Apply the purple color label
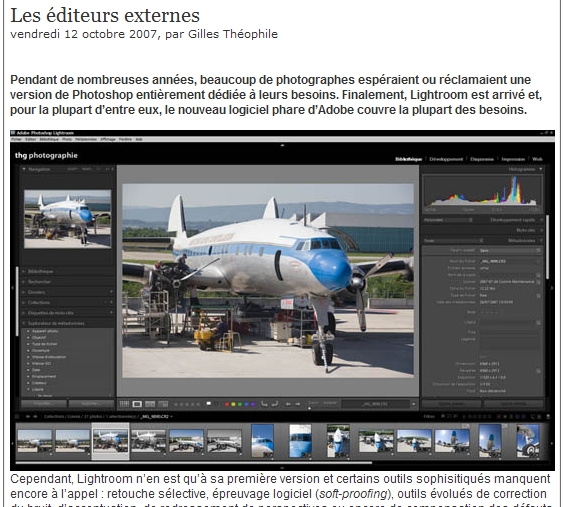The image size is (563, 507). click(x=252, y=404)
